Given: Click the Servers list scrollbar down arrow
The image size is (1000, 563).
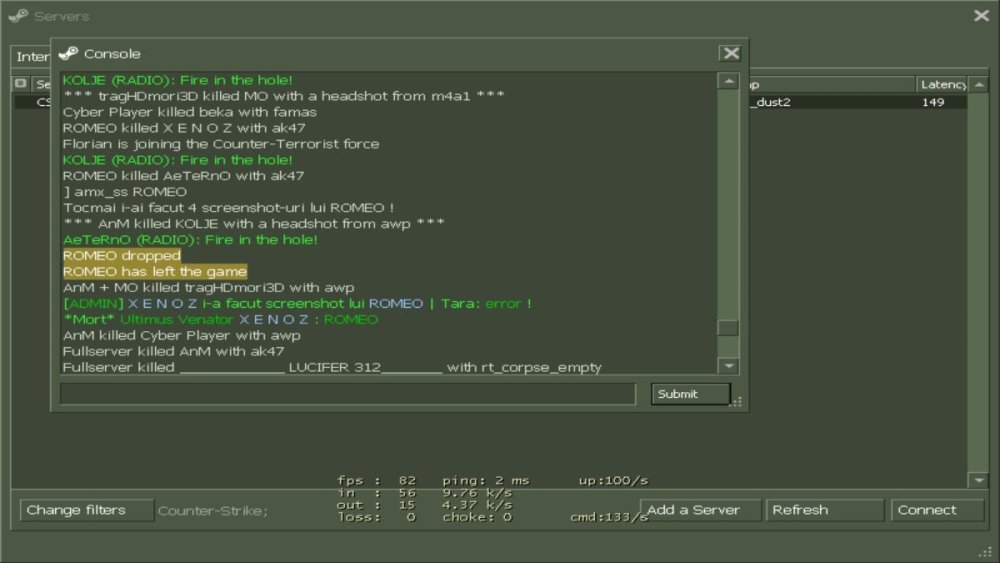Looking at the screenshot, I should (979, 480).
